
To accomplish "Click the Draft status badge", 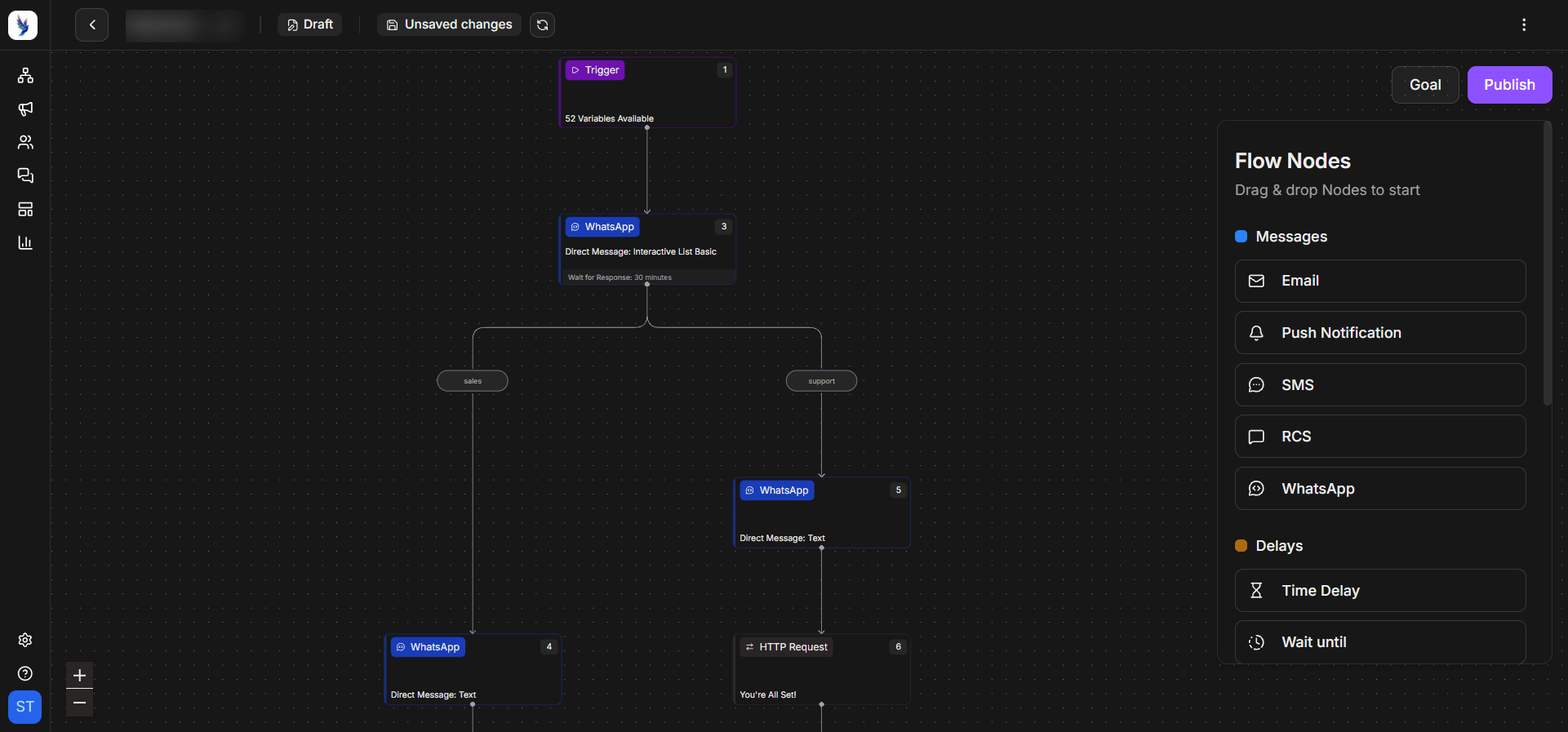I will coord(309,24).
